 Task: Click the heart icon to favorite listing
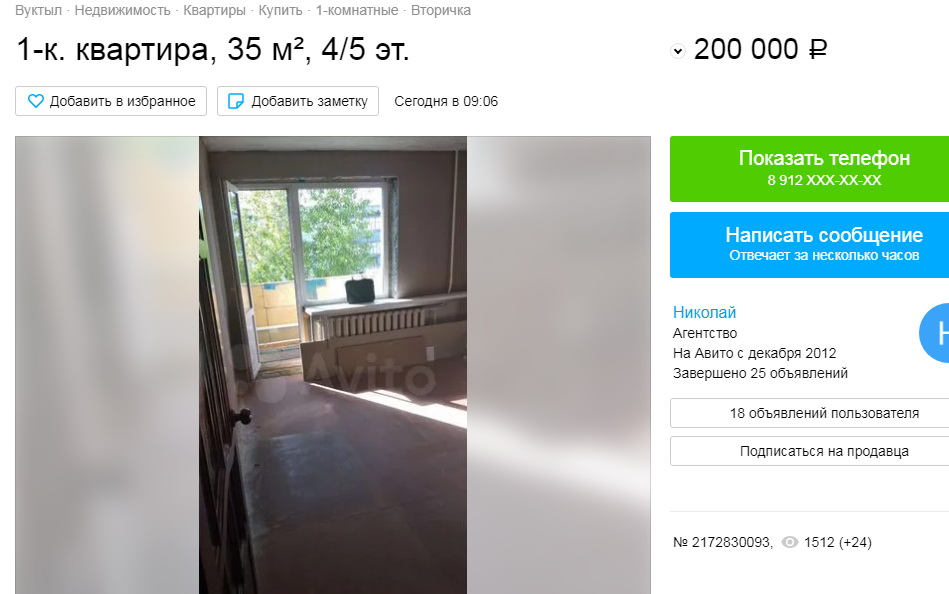coord(36,101)
